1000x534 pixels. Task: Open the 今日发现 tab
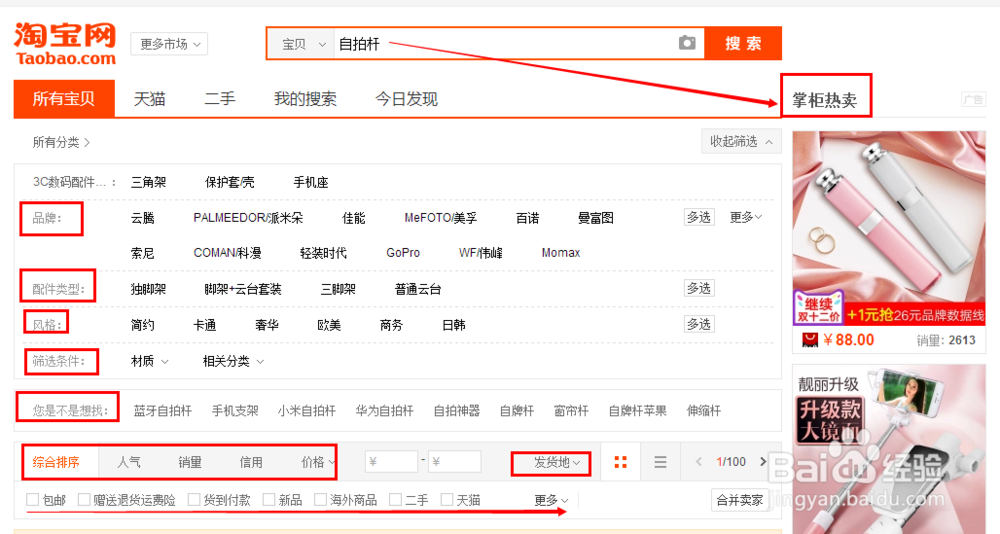point(406,99)
